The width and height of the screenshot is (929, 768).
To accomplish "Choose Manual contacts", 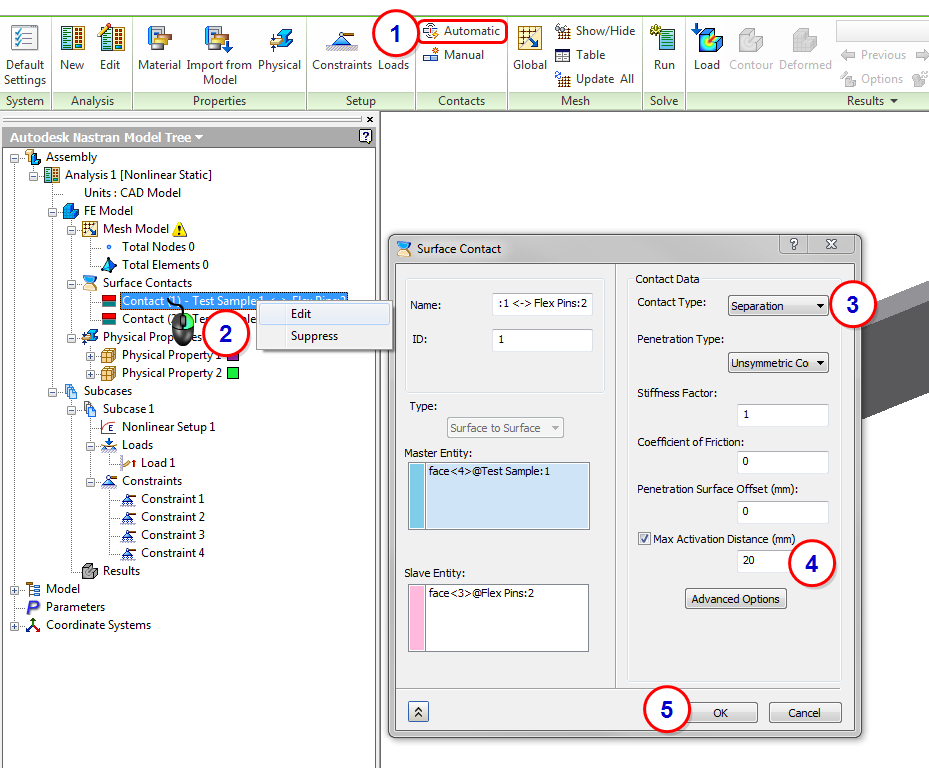I will 454,55.
